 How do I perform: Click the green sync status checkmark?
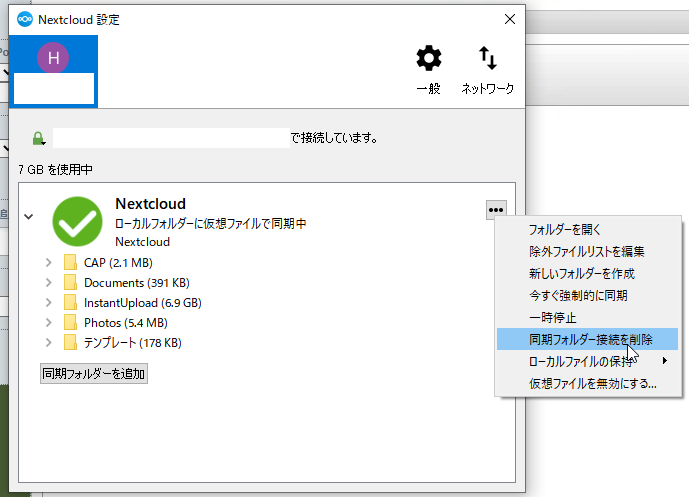[x=77, y=221]
